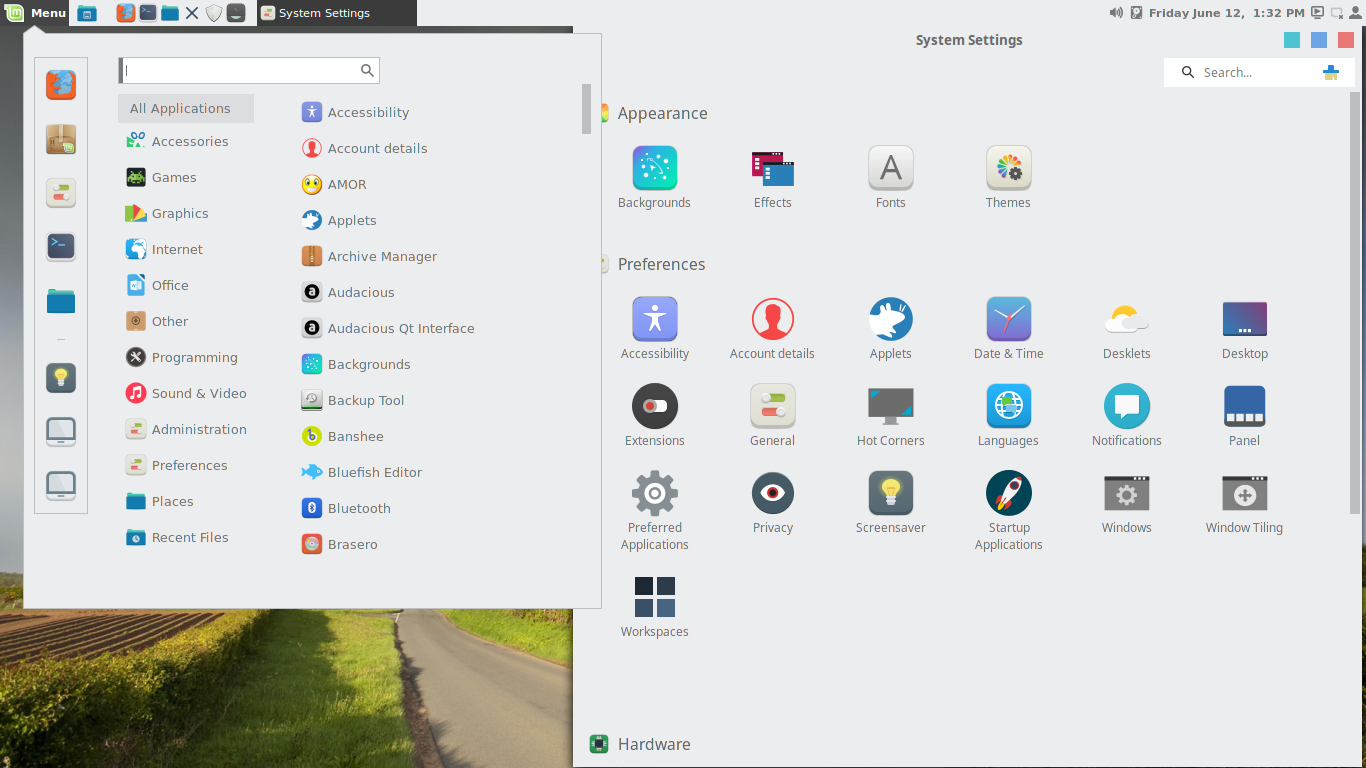Open Languages settings
This screenshot has height=768, width=1366.
(x=1008, y=415)
